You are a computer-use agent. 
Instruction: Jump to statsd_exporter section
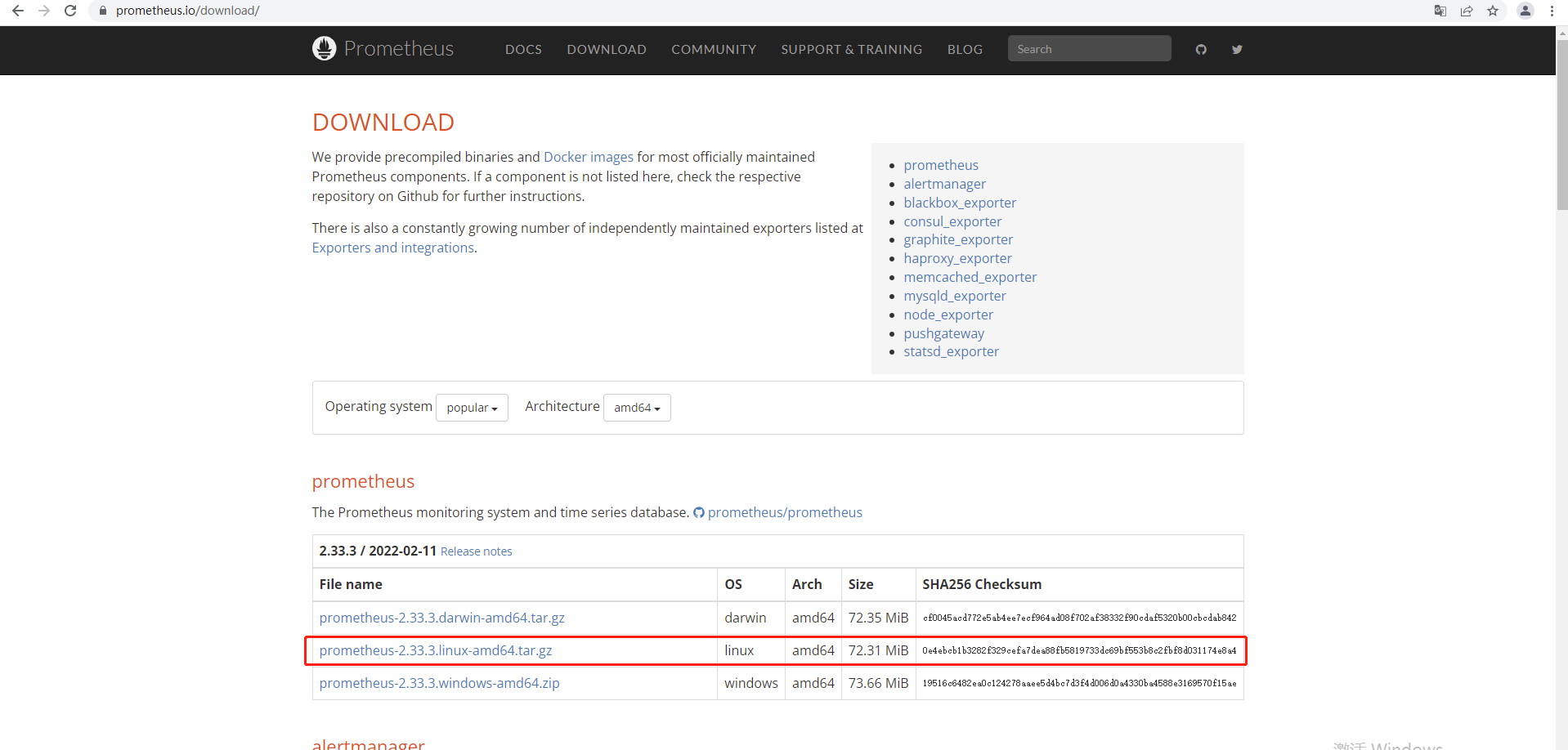(x=951, y=351)
